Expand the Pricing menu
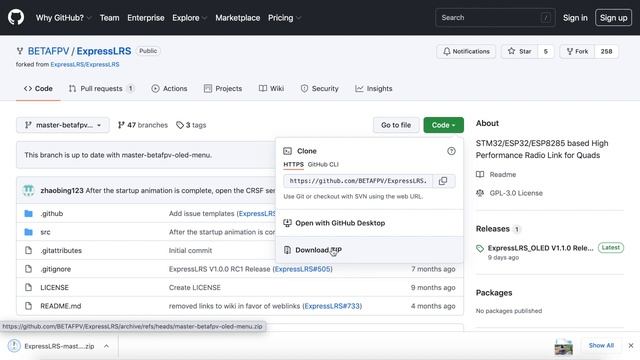Viewport: 640px width, 360px height. click(x=284, y=18)
